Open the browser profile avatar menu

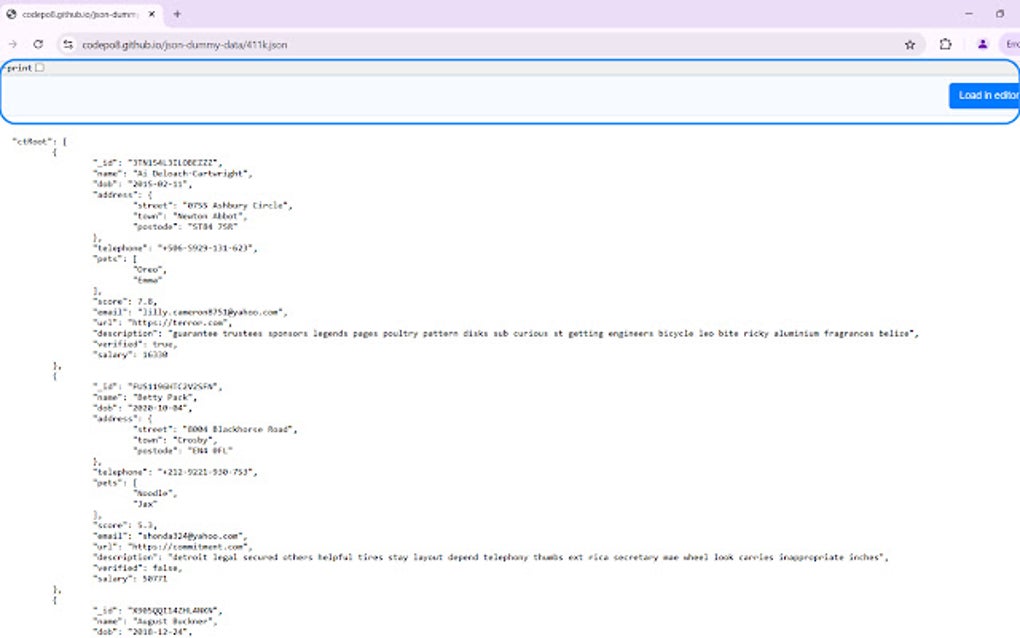pos(981,45)
